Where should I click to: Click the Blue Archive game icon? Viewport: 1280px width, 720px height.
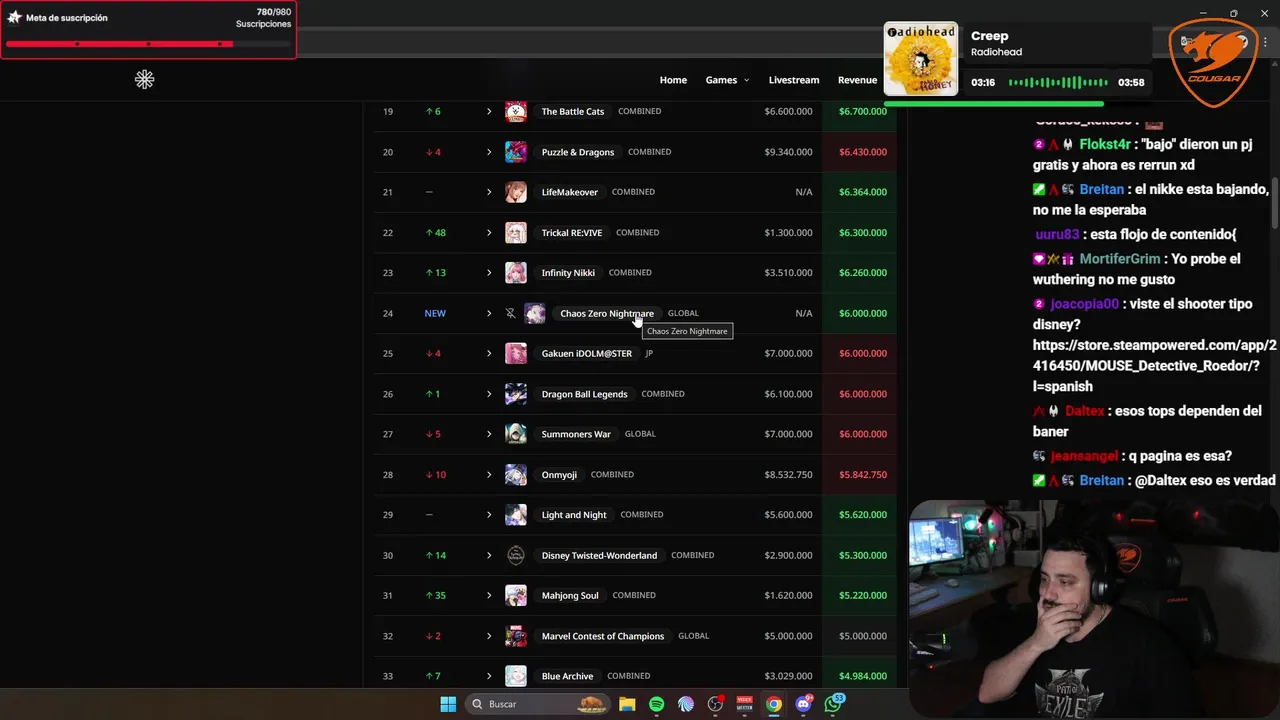pos(516,676)
